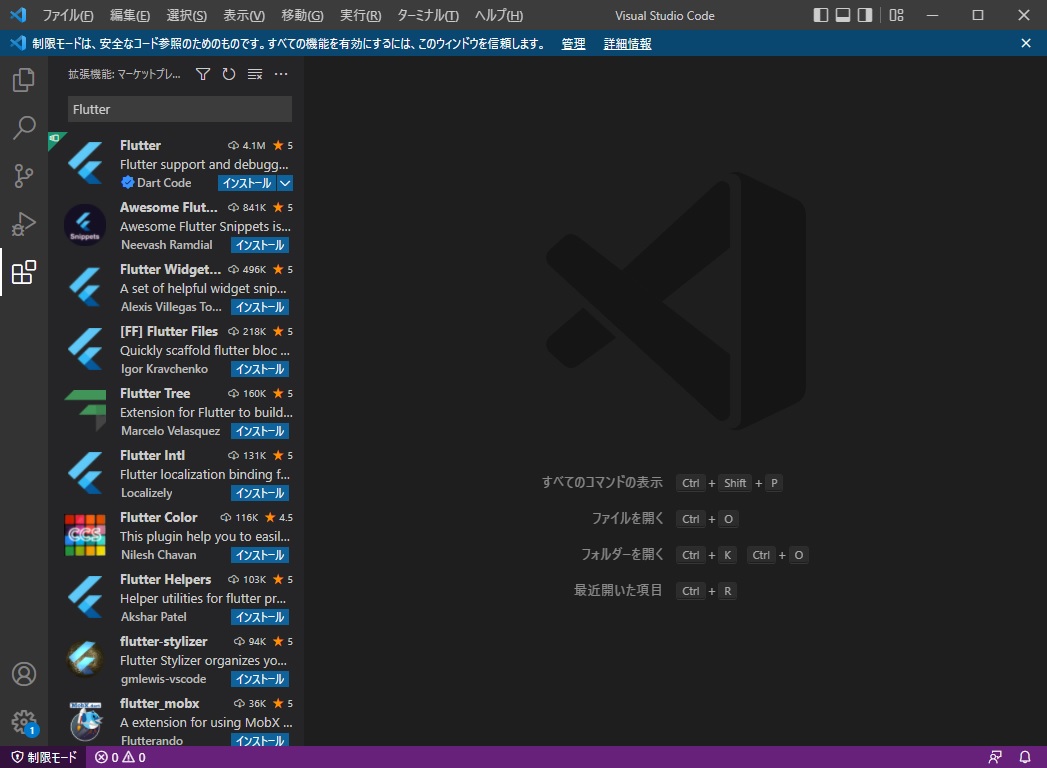Open the Explorer view in activity bar
The width and height of the screenshot is (1047, 768).
coord(23,79)
